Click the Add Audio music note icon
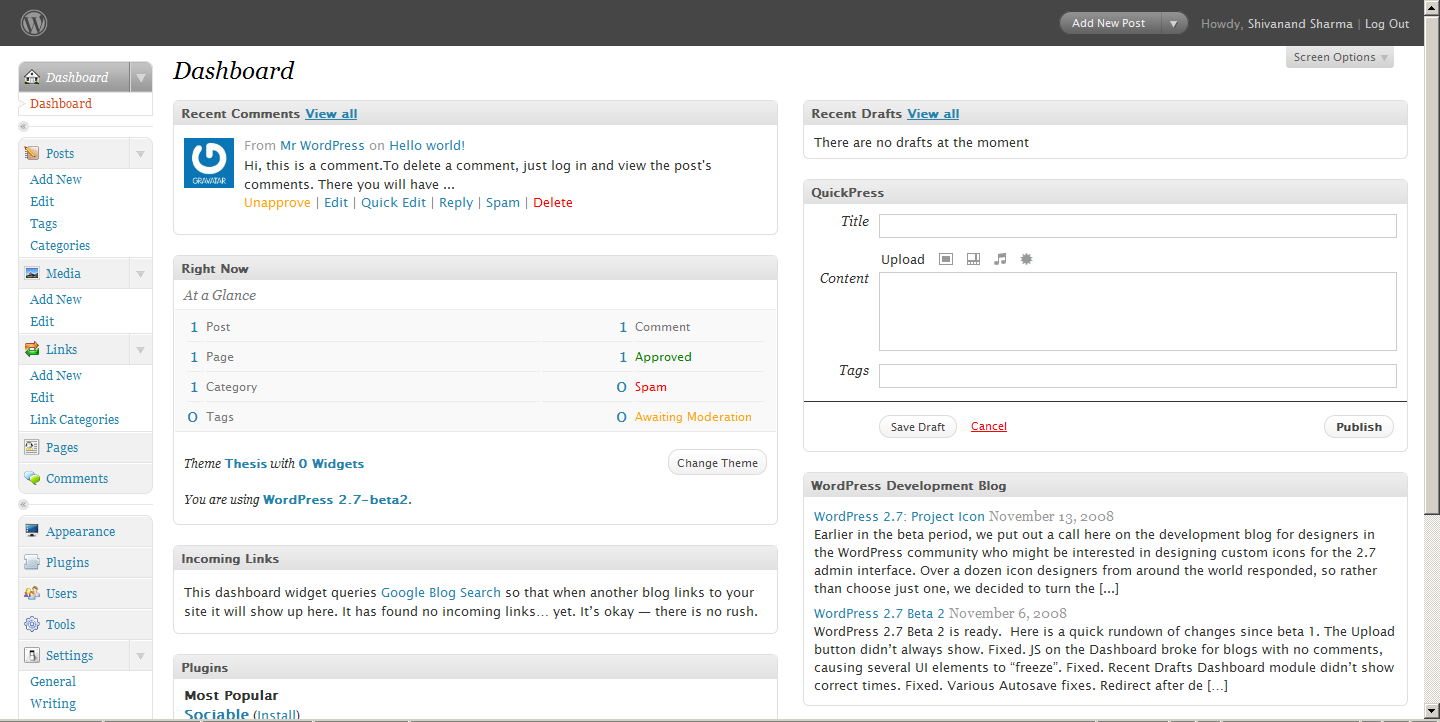 point(1000,259)
